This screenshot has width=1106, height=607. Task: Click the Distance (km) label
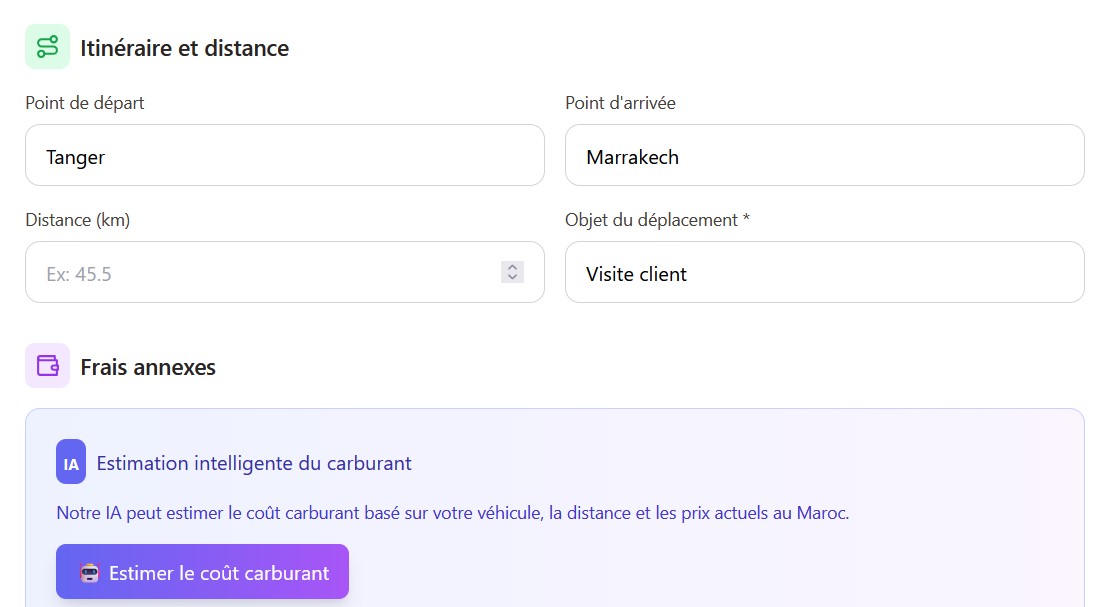(x=77, y=220)
